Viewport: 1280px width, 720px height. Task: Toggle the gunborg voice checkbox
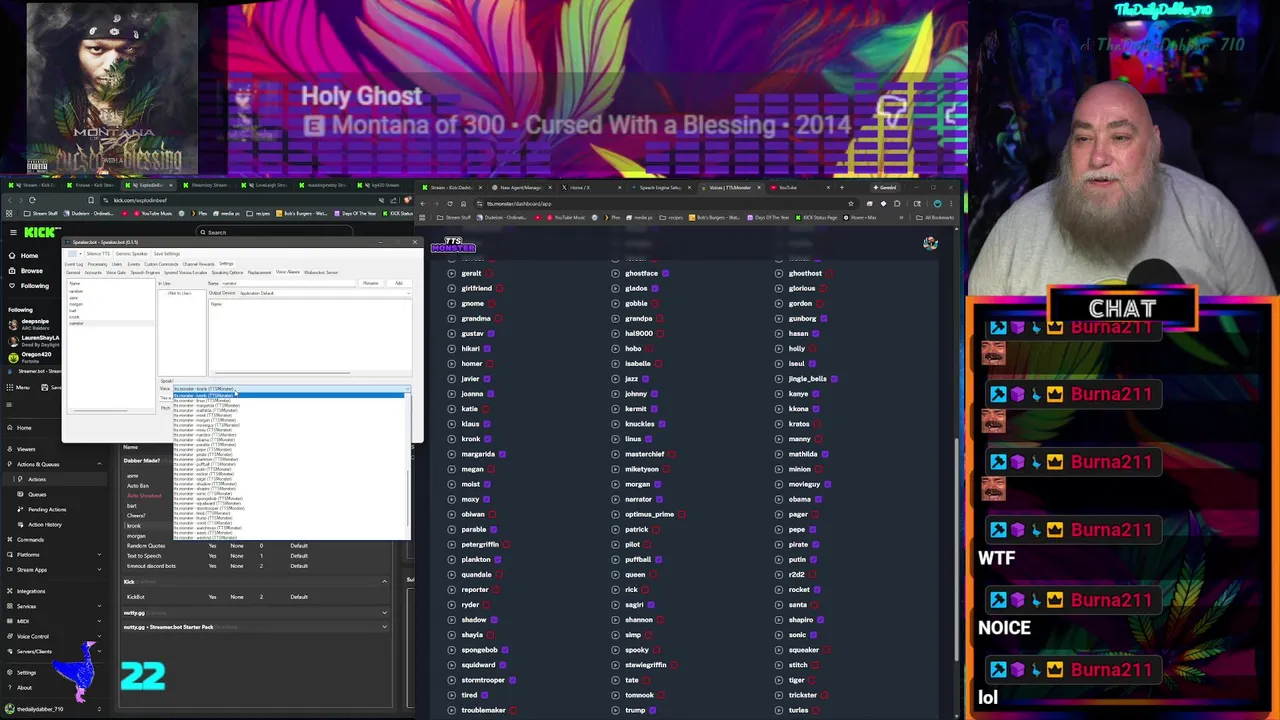(826, 318)
